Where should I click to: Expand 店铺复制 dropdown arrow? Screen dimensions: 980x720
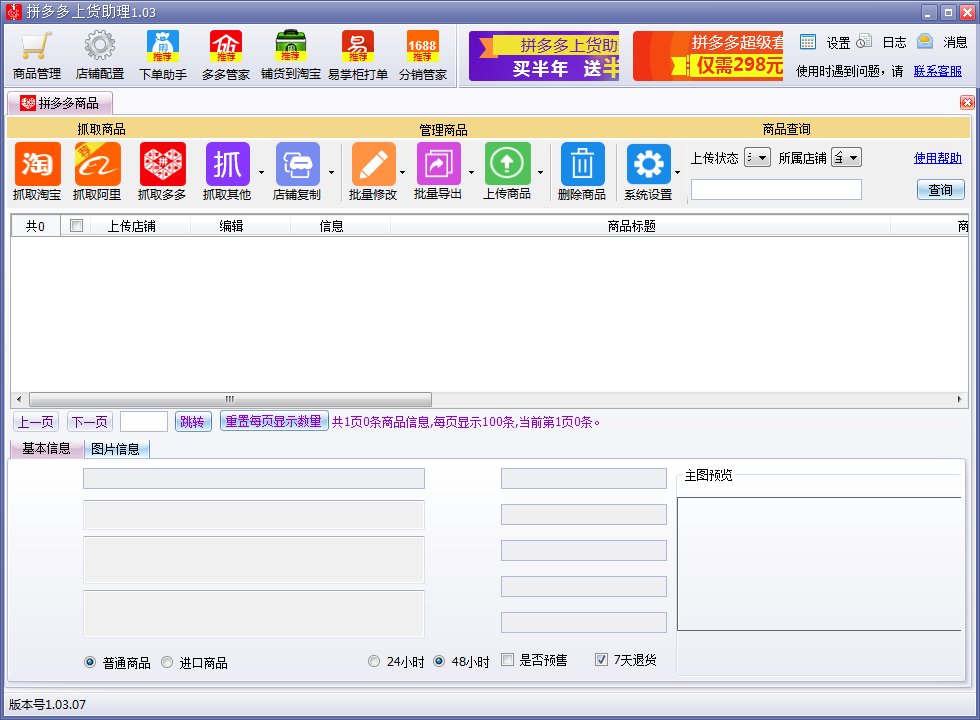tap(331, 172)
